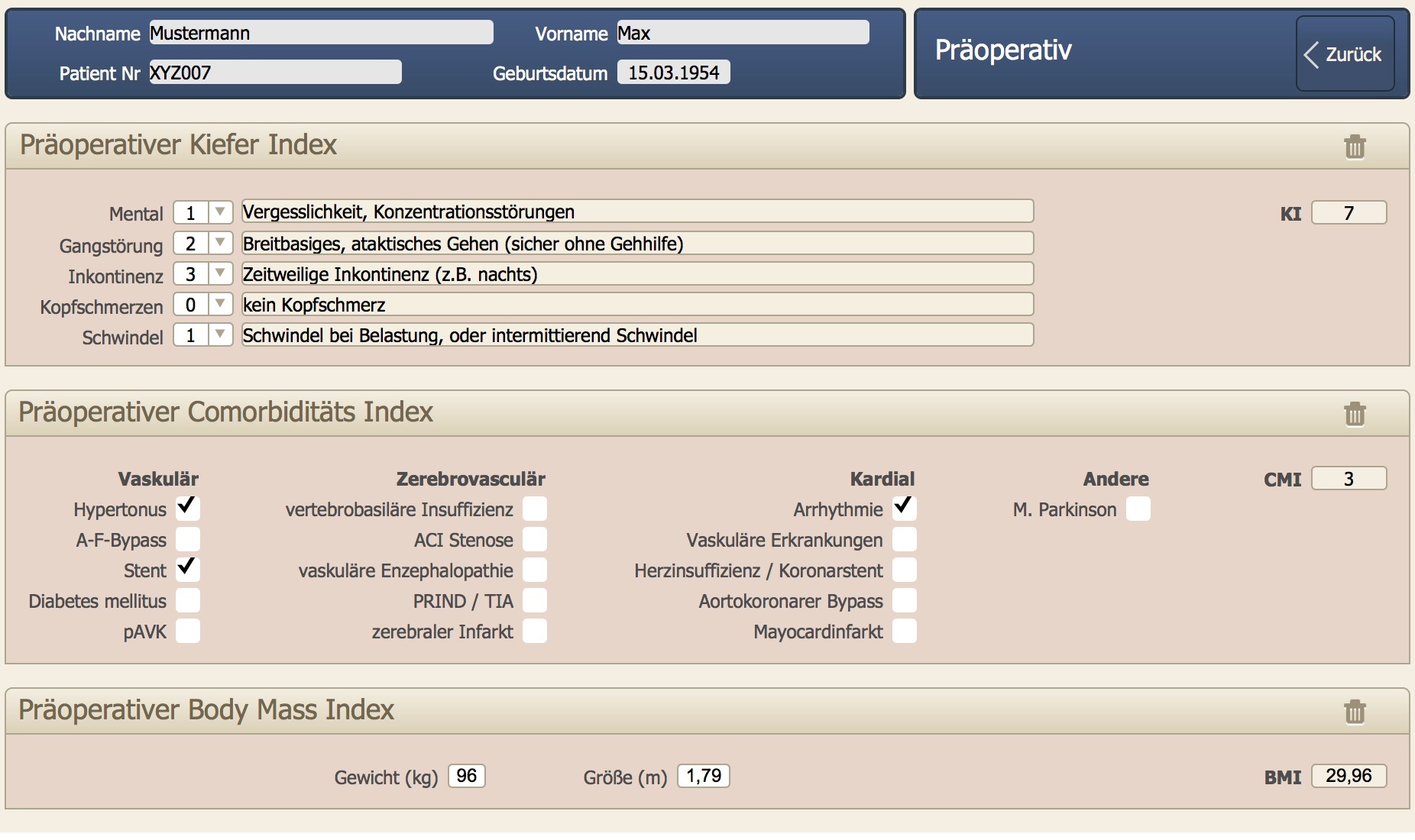Click the Inkontinenz score value field
1415x840 pixels.
click(191, 273)
